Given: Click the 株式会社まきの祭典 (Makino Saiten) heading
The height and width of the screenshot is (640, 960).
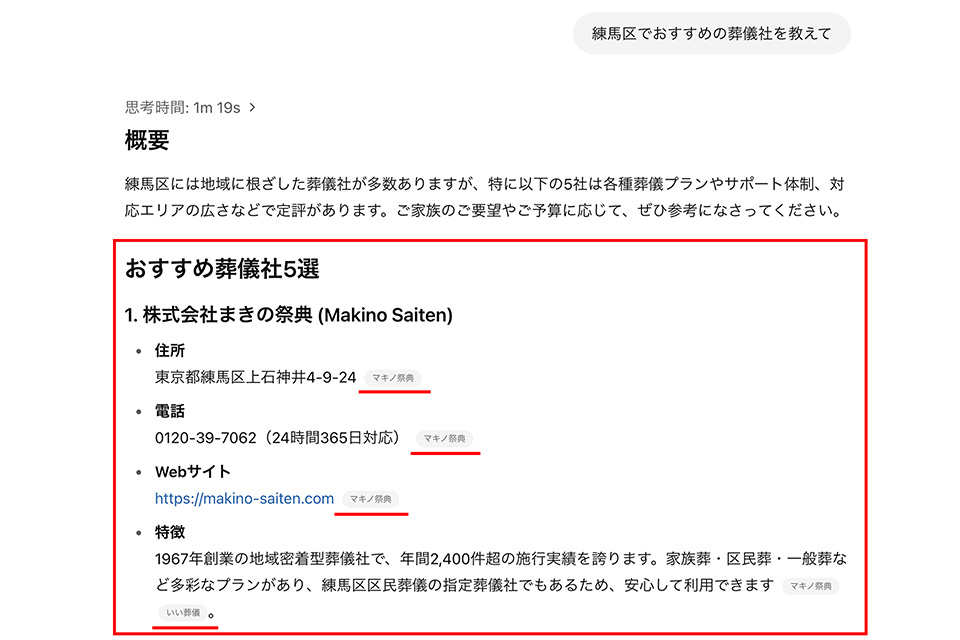Looking at the screenshot, I should coord(288,315).
